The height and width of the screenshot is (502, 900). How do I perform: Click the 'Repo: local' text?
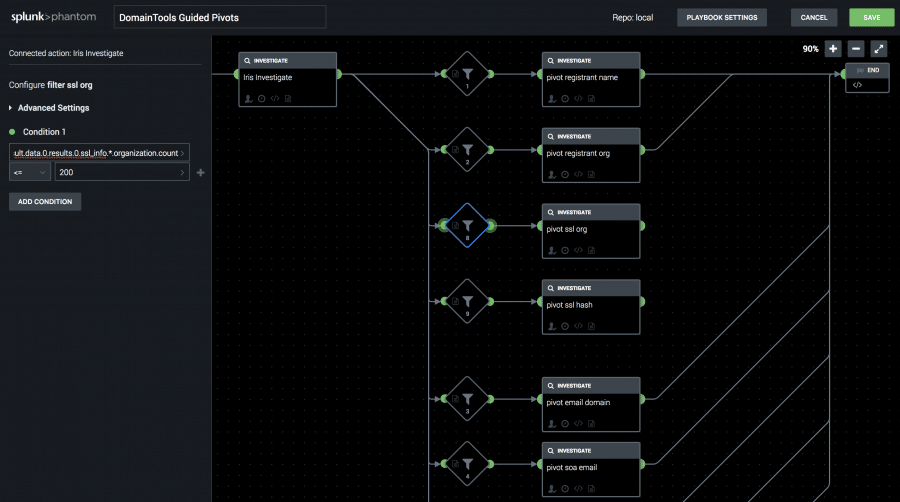coord(633,18)
